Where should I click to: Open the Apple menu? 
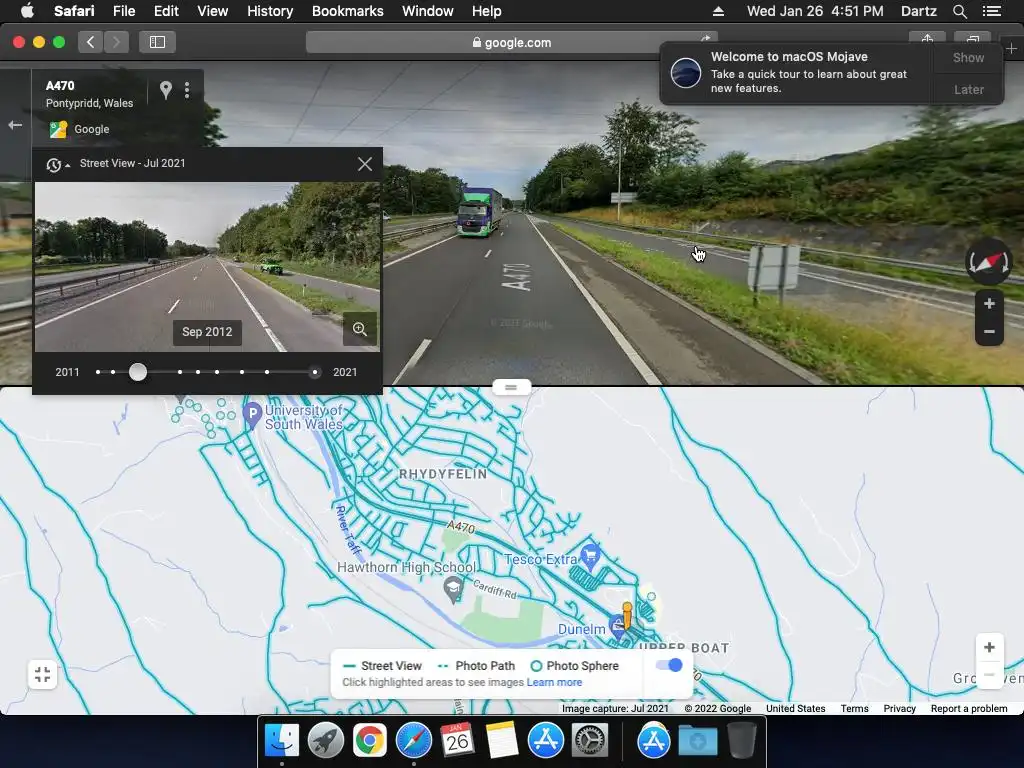tap(27, 11)
